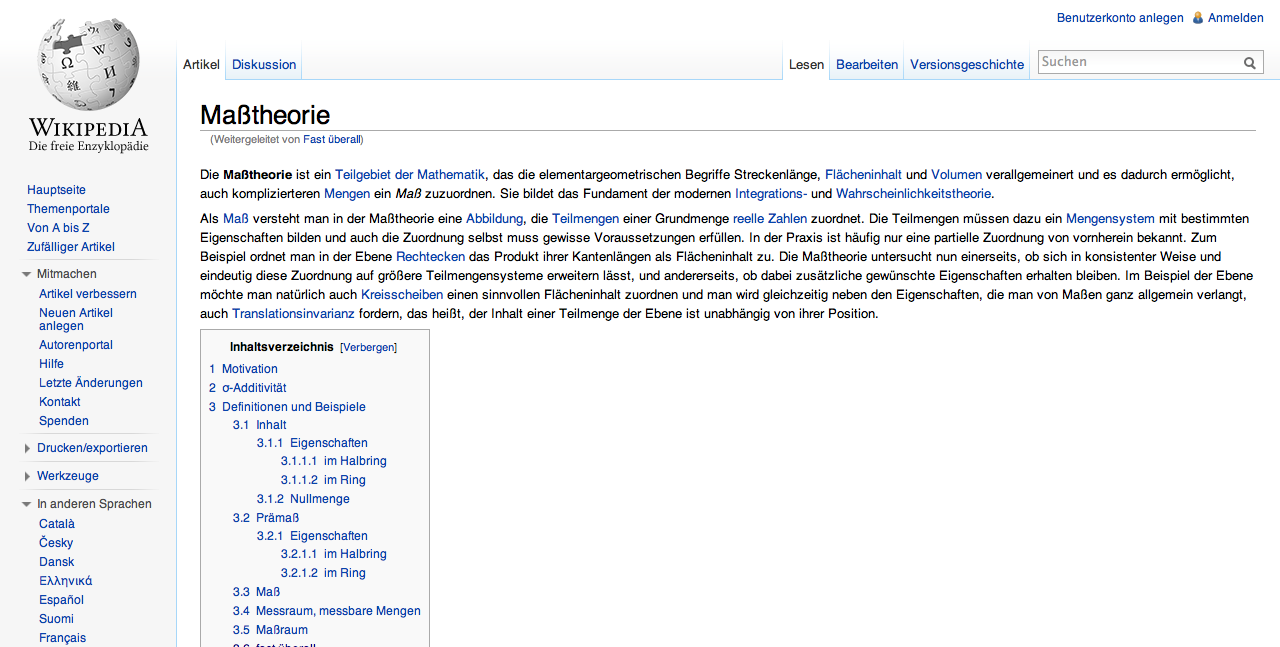Open the Artikel tab
Screen dimensions: 1280x647
tap(201, 64)
